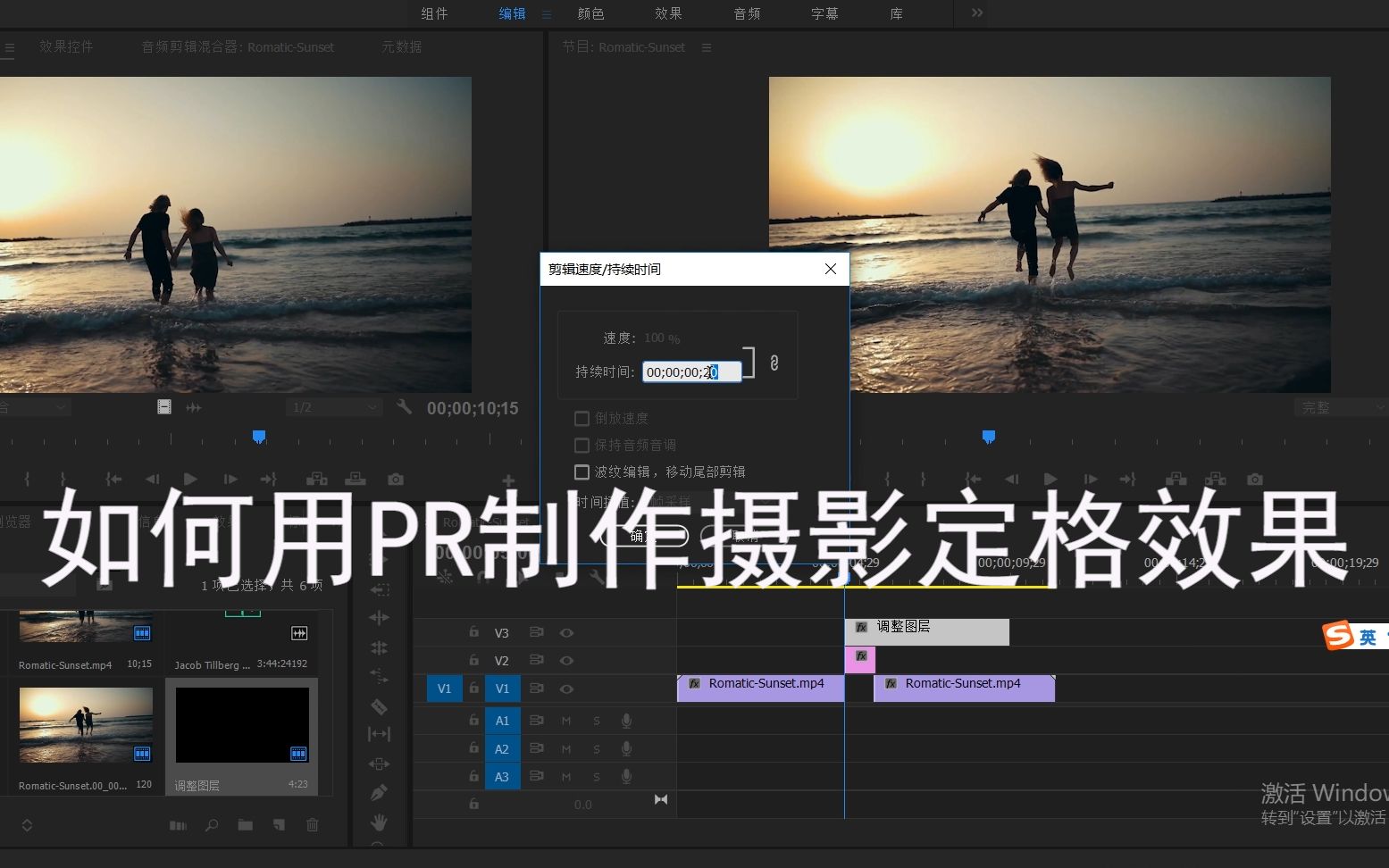Screen dimensions: 1389x868
Task: Delete selected item with project trash icon
Action: click(313, 825)
